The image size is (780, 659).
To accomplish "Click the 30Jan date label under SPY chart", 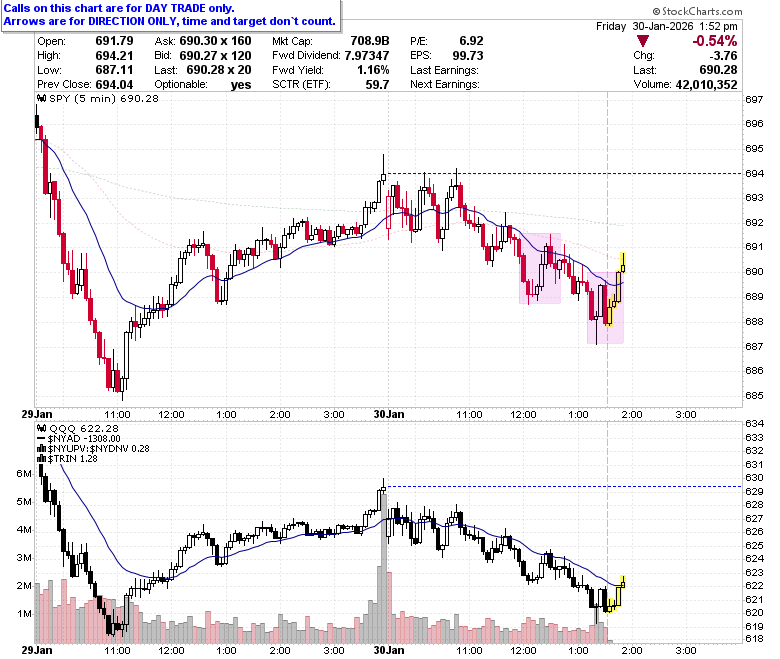I will (389, 414).
